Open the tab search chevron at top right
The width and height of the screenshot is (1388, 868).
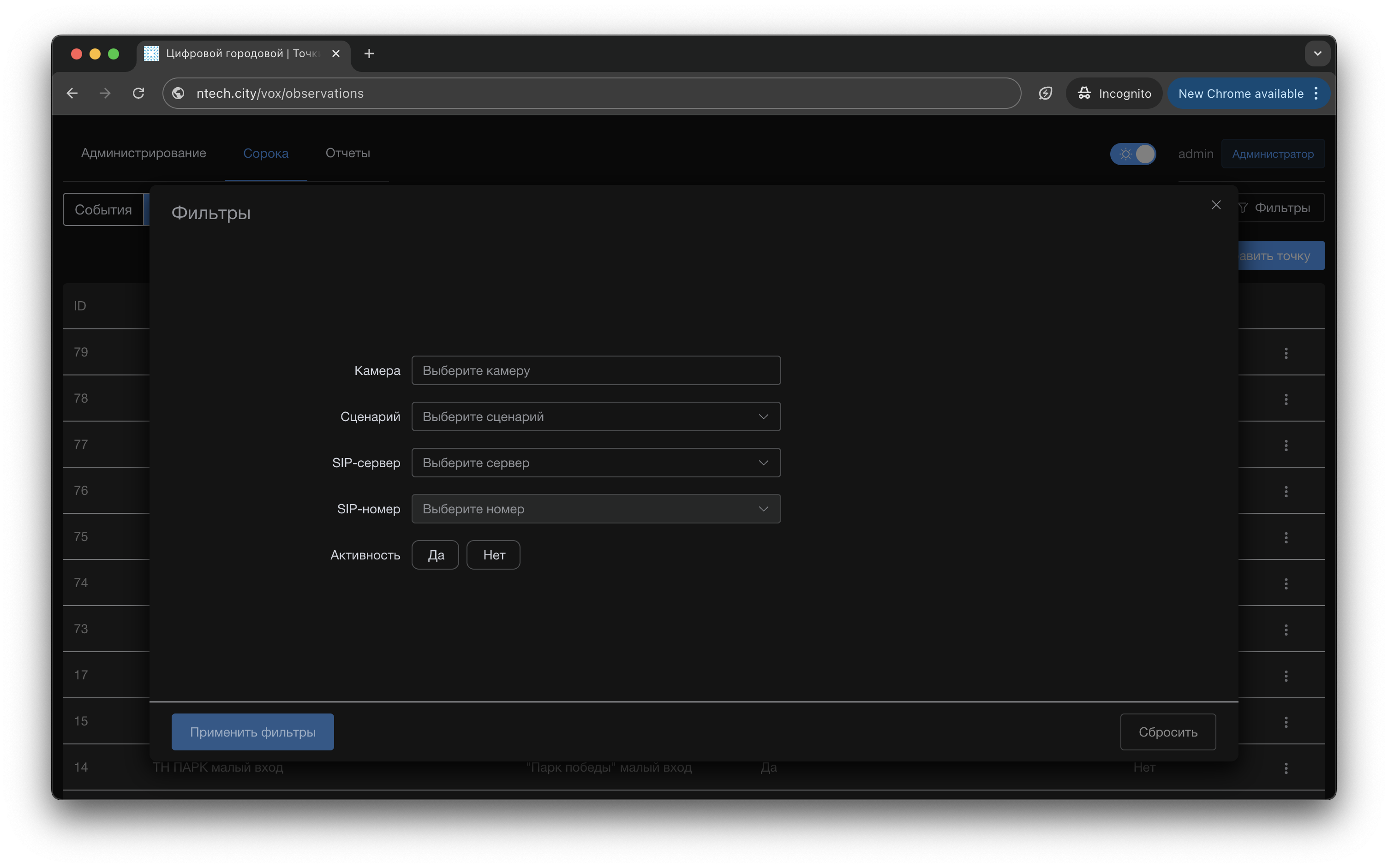coord(1317,54)
